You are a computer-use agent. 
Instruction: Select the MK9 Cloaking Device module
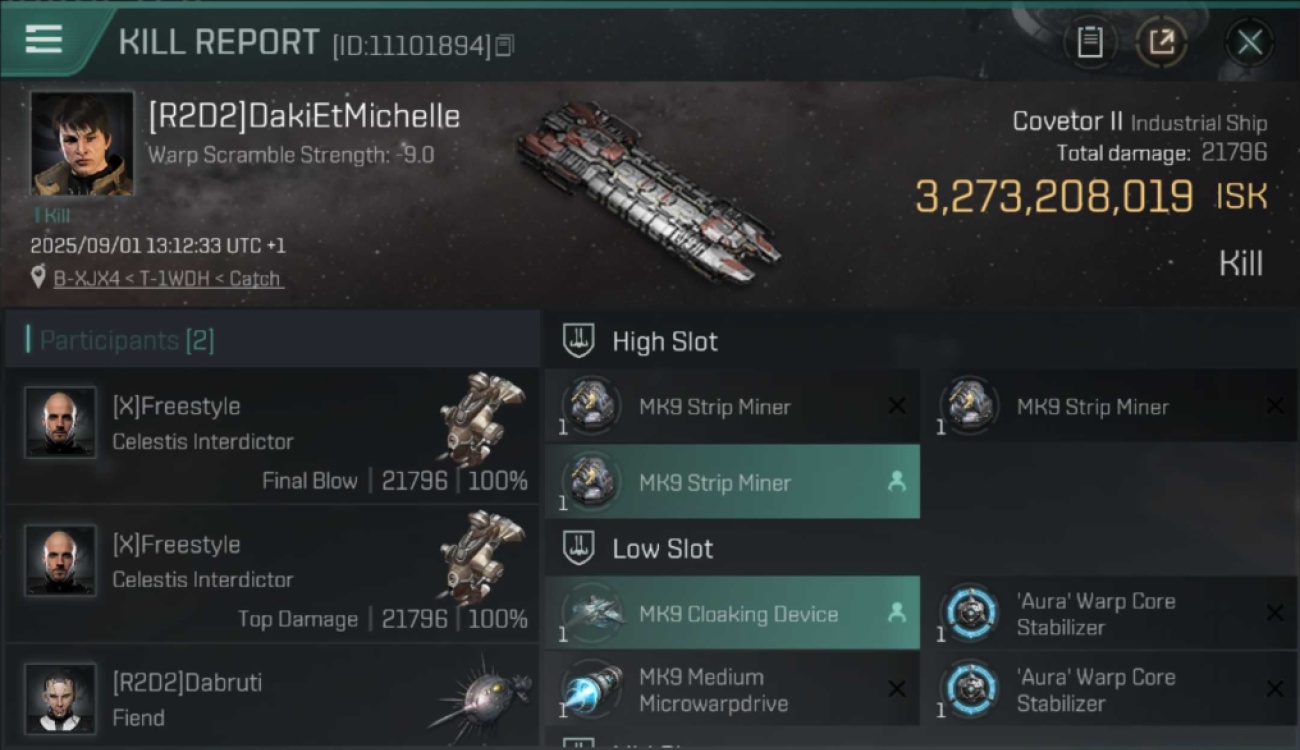(x=732, y=614)
